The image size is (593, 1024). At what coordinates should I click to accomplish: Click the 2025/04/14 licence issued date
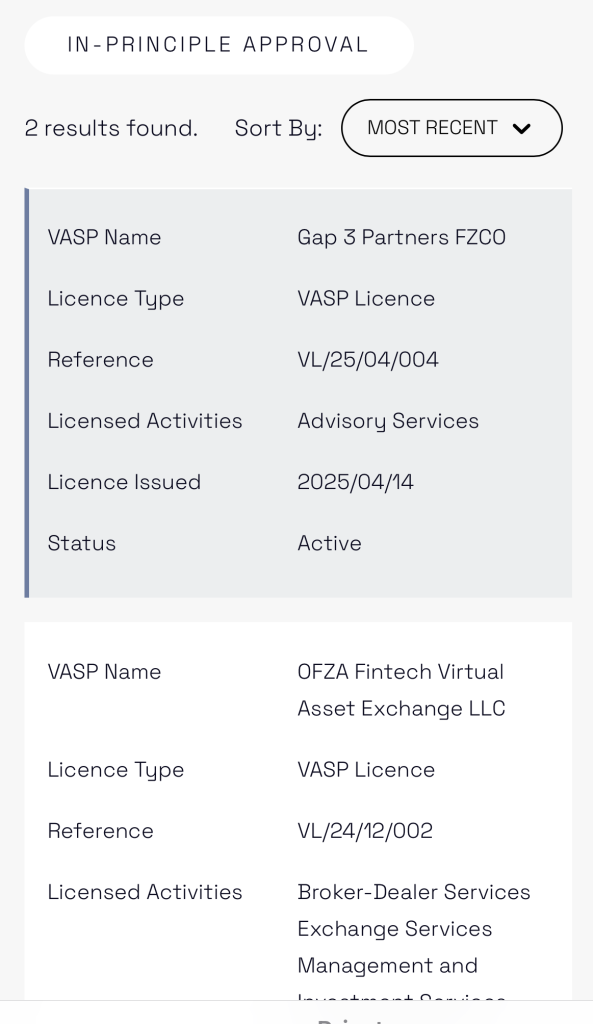[355, 482]
